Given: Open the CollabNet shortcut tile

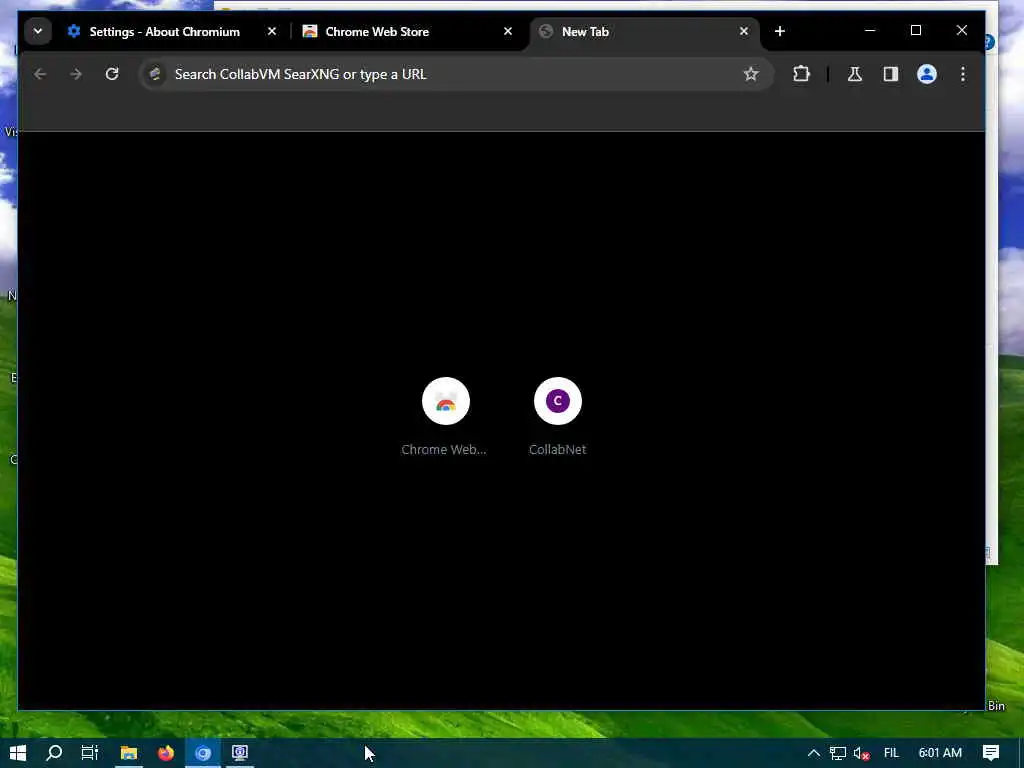Looking at the screenshot, I should click(558, 416).
